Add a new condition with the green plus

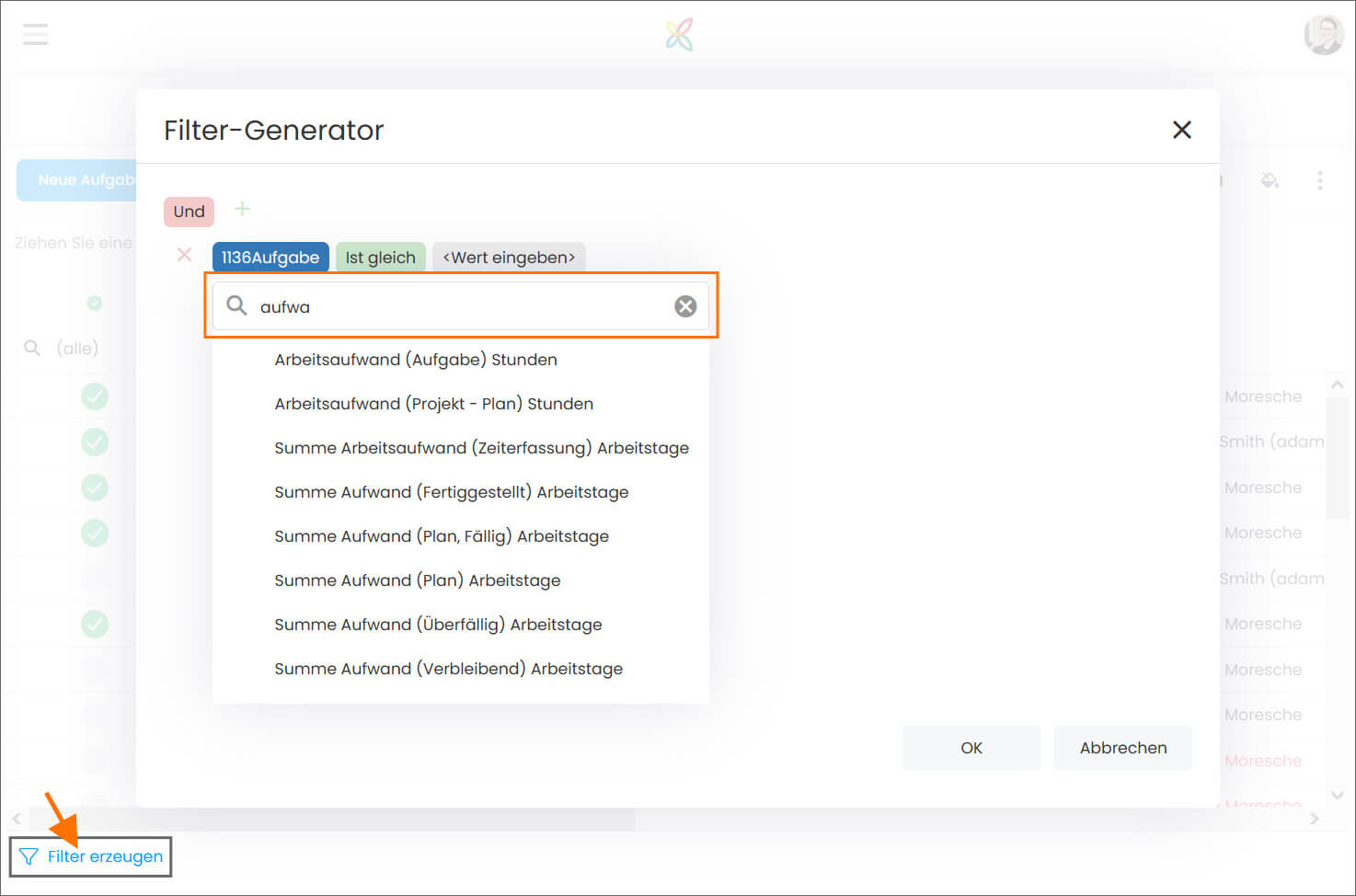coord(242,209)
